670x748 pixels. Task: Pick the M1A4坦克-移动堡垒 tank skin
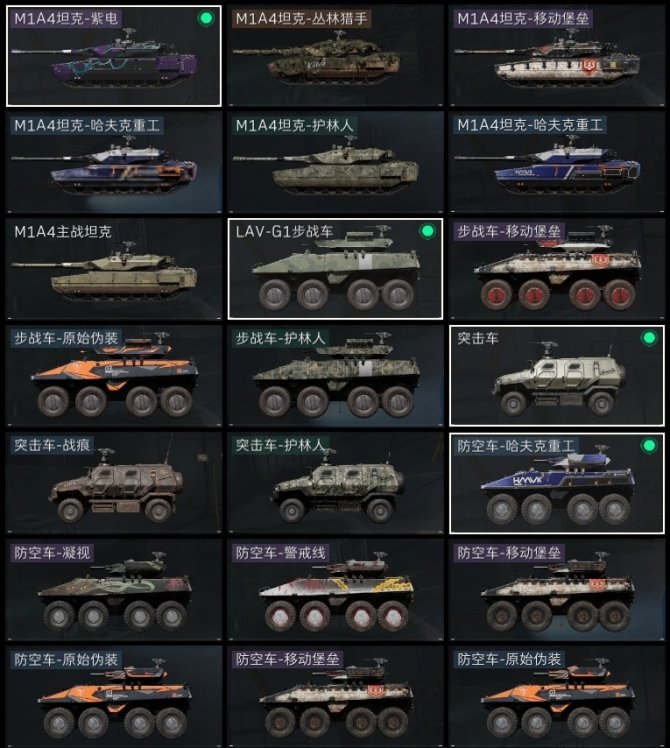click(557, 56)
